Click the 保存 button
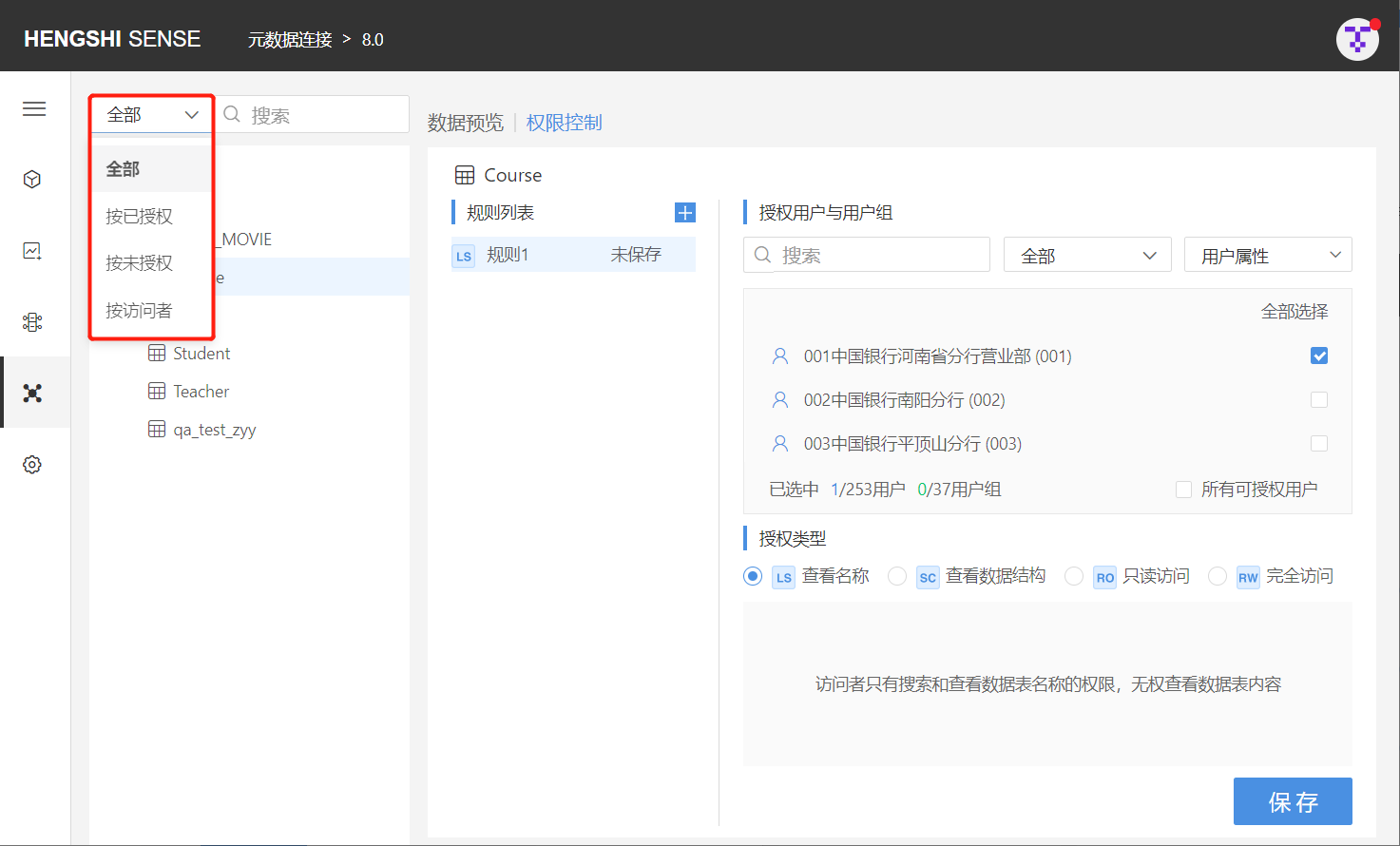The image size is (1400, 846). pyautogui.click(x=1293, y=801)
